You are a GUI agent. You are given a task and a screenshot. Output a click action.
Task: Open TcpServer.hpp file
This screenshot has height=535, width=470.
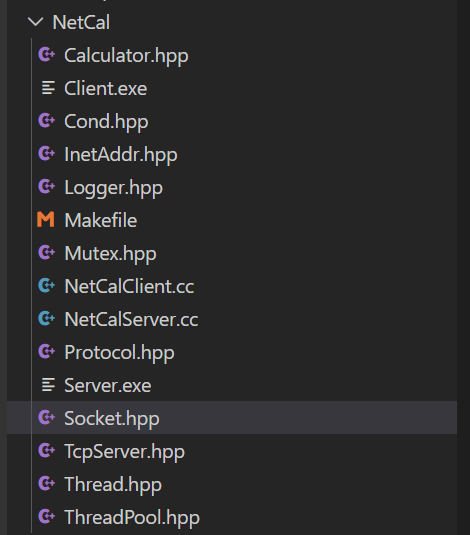(125, 452)
